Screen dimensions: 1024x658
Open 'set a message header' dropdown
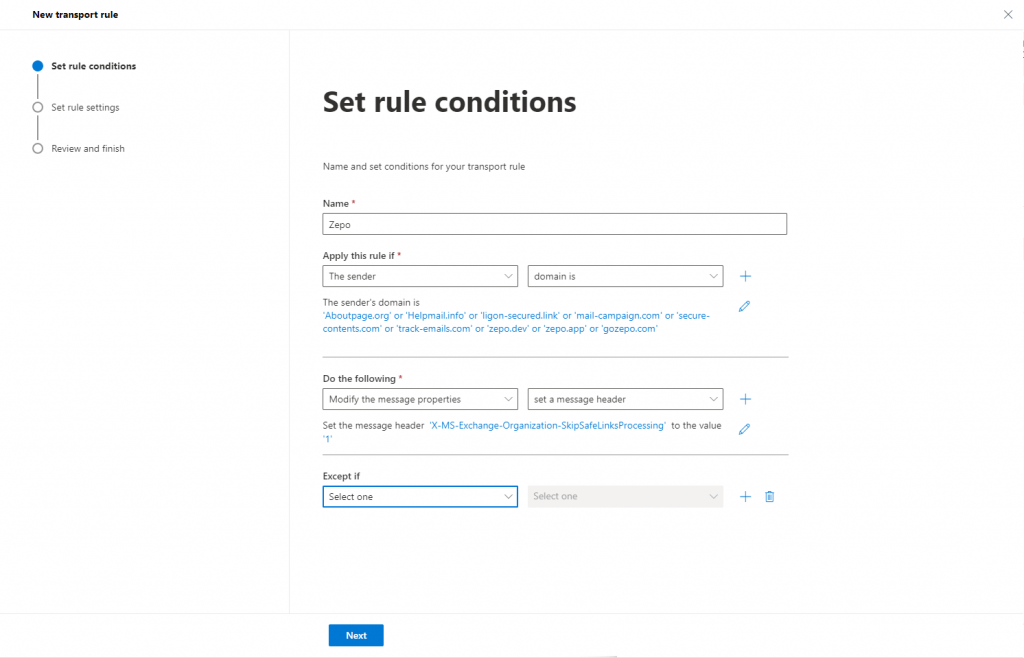(x=625, y=399)
